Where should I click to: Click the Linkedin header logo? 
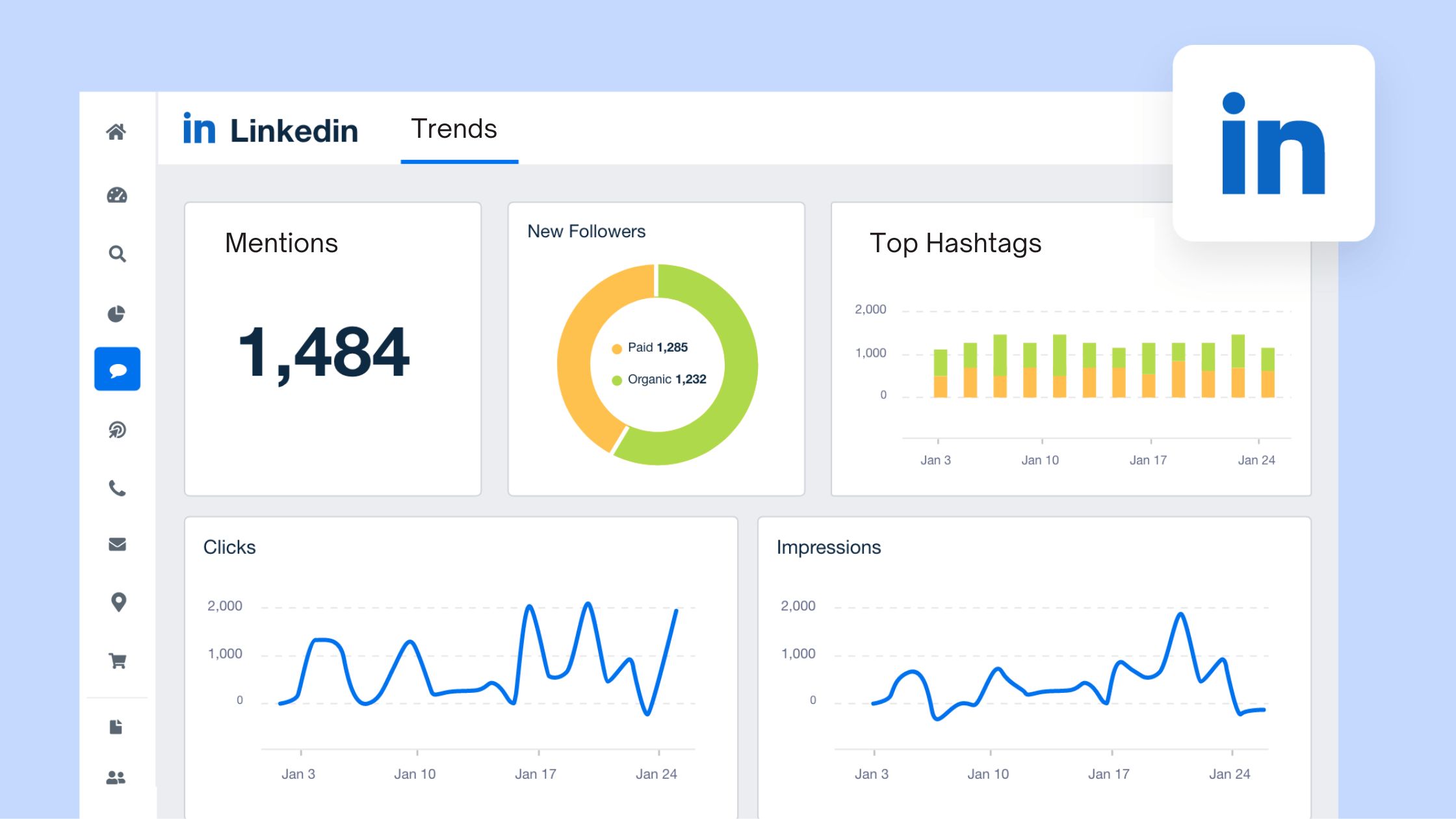click(270, 130)
